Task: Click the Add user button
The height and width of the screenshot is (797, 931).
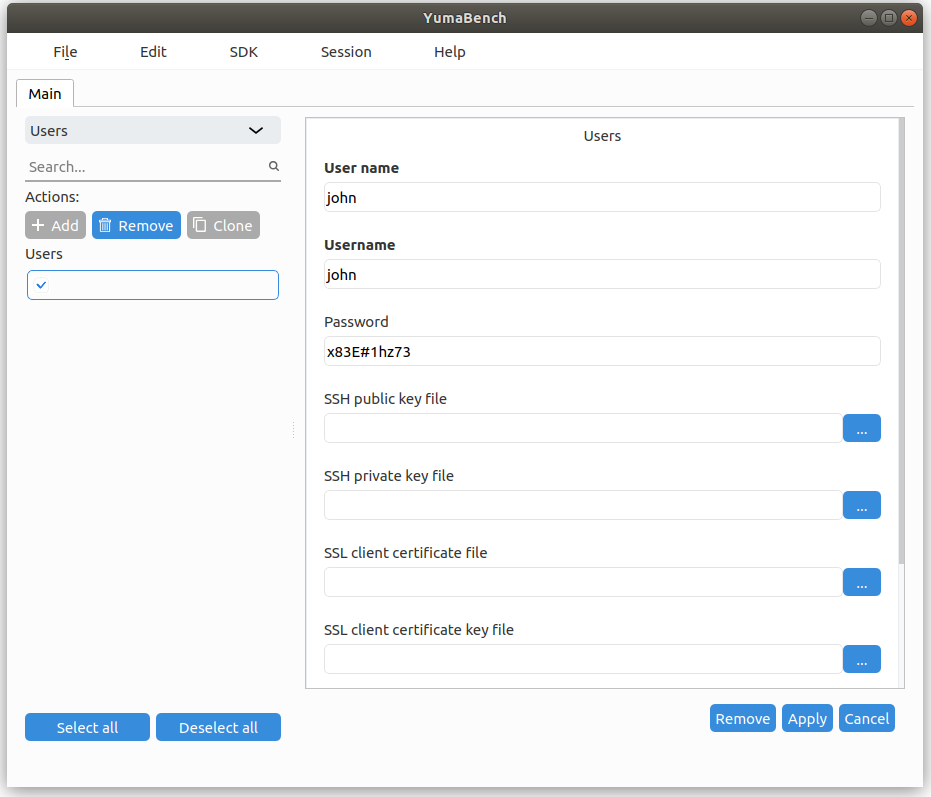Action: pyautogui.click(x=55, y=225)
